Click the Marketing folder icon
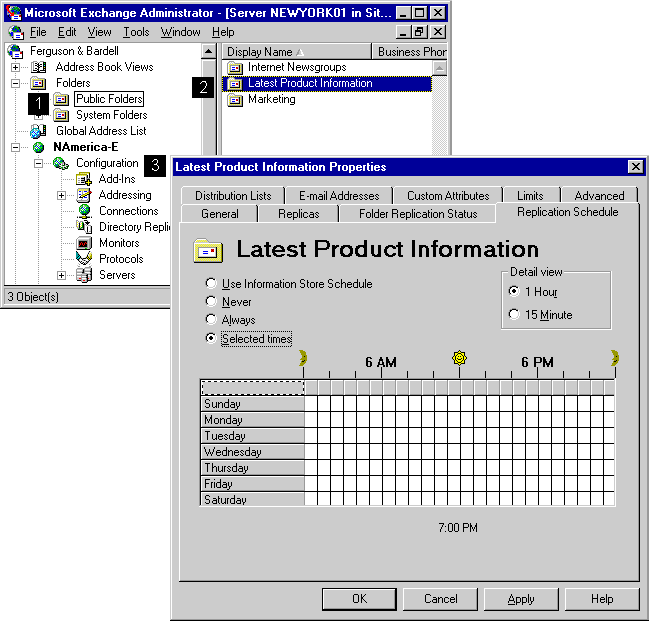The width and height of the screenshot is (649, 621). point(235,100)
